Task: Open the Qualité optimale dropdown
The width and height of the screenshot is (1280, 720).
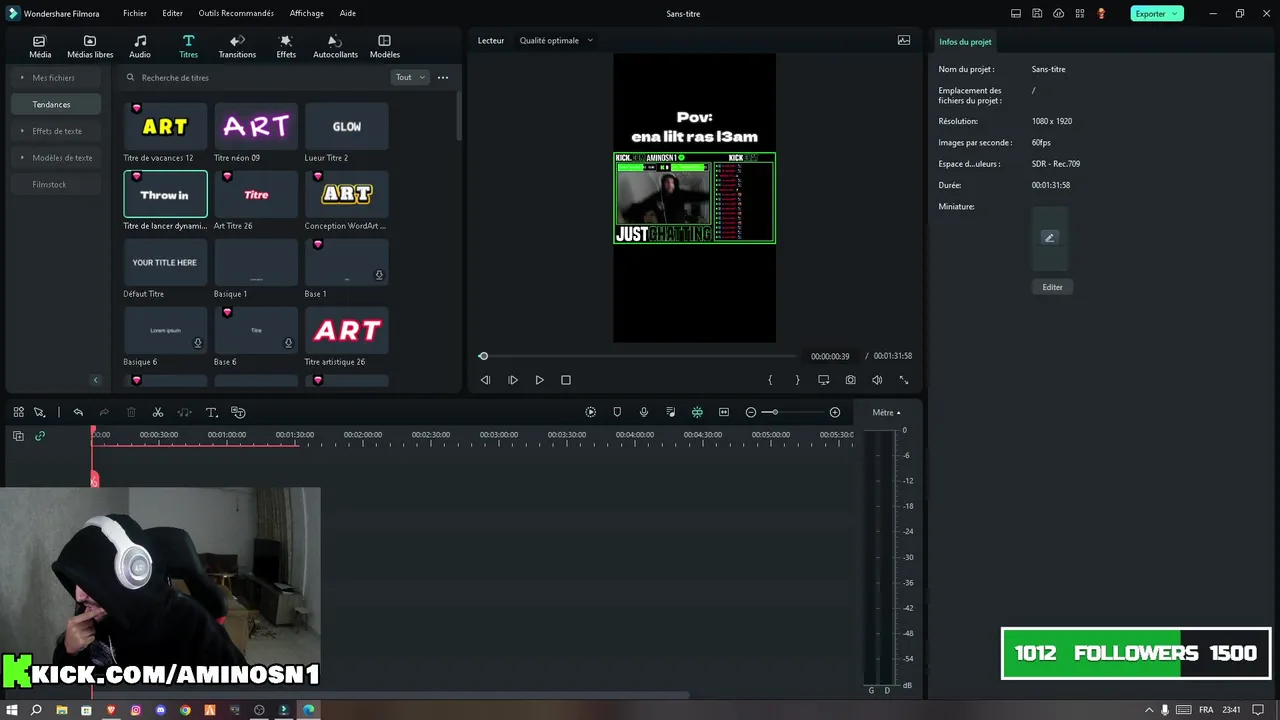Action: coord(556,40)
